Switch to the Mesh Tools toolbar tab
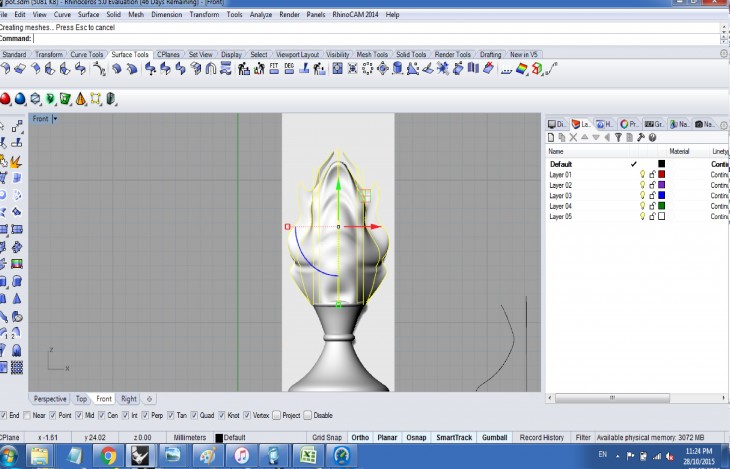 point(372,55)
